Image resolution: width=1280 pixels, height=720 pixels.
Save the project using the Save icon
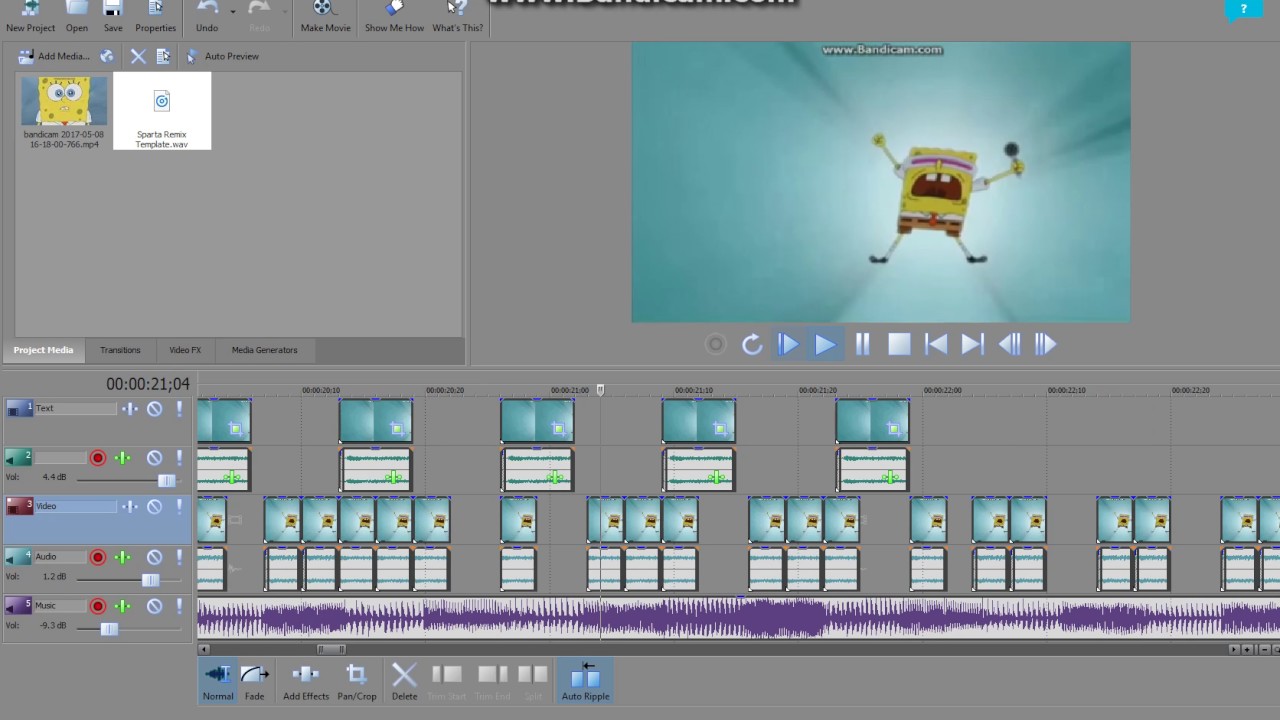coord(113,16)
